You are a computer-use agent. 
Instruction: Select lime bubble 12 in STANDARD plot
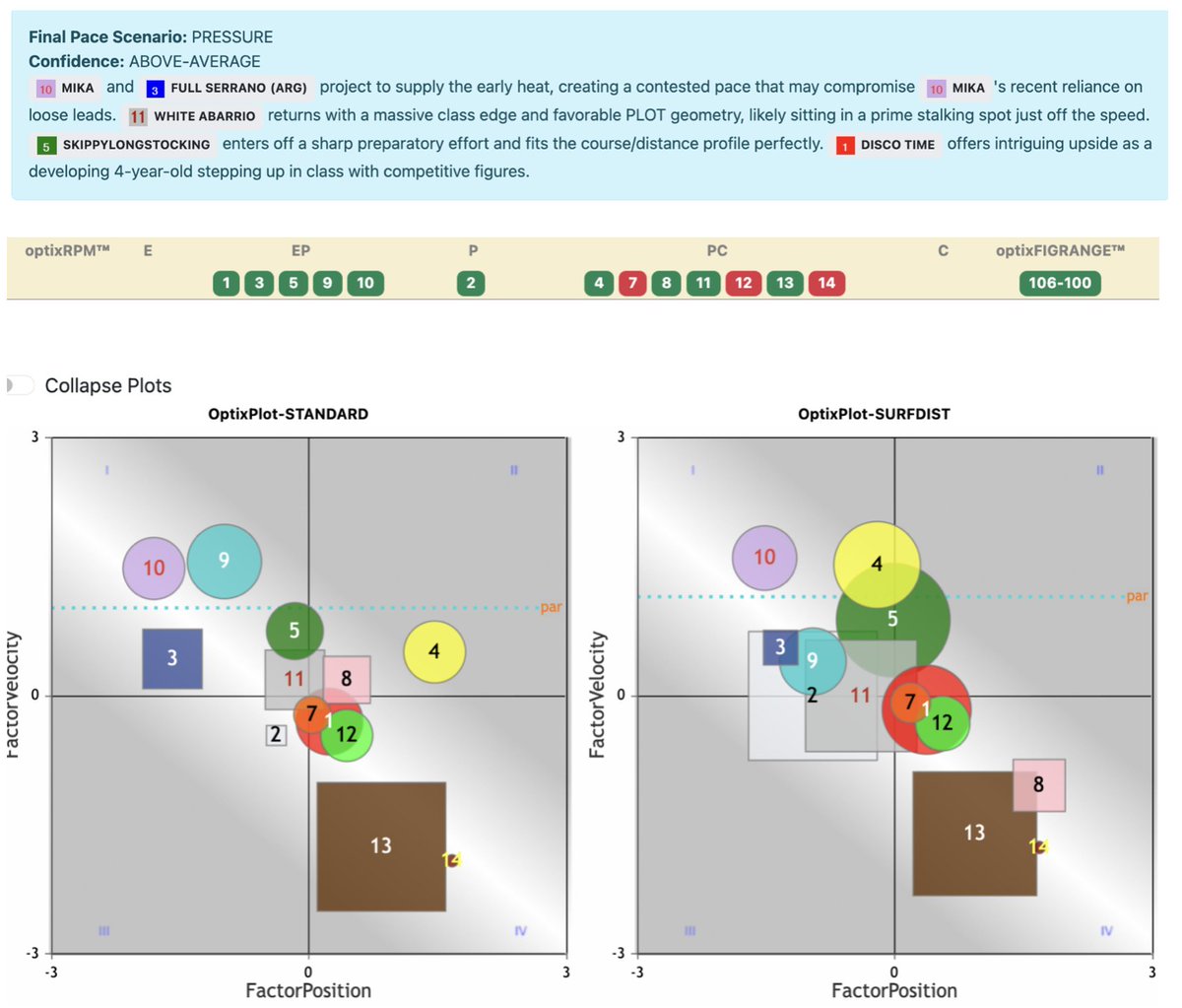(347, 734)
